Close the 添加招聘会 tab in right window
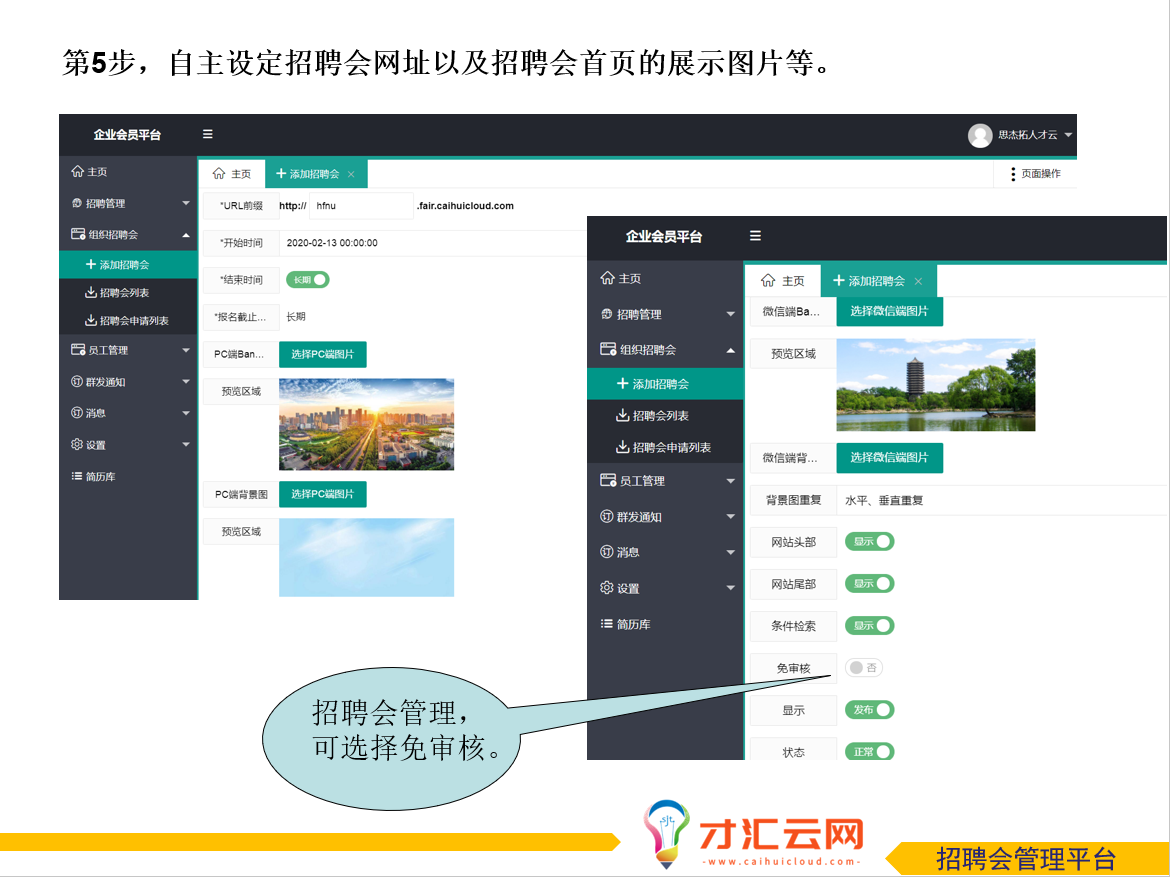The image size is (1170, 877). click(918, 282)
